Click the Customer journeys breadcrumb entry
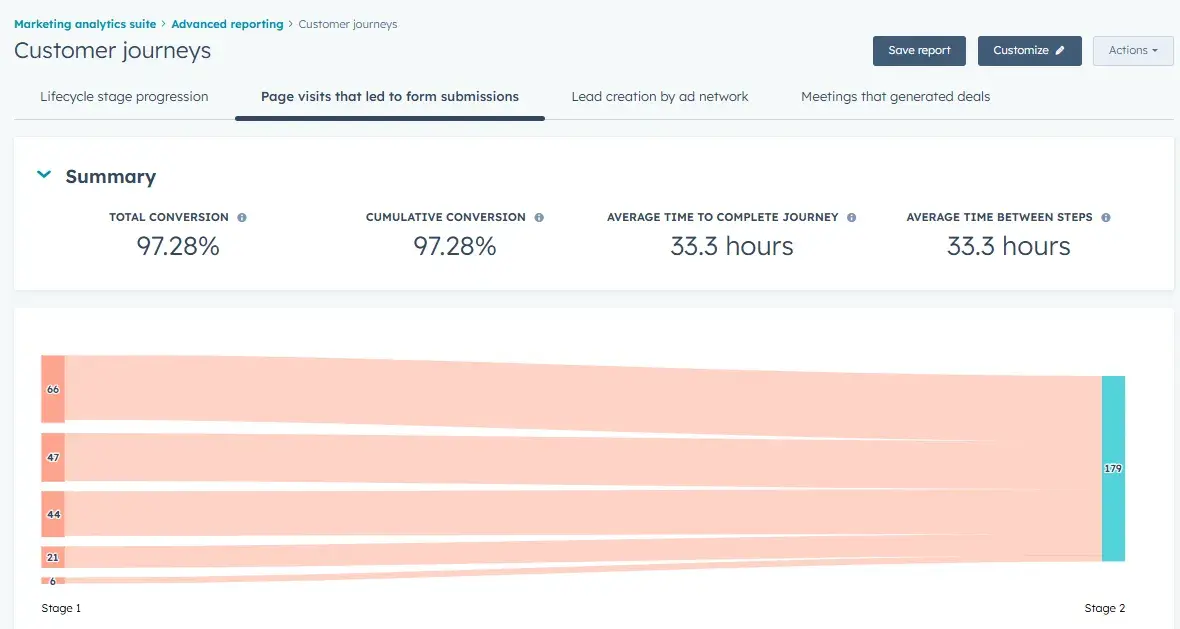The height and width of the screenshot is (629, 1180). 347,24
